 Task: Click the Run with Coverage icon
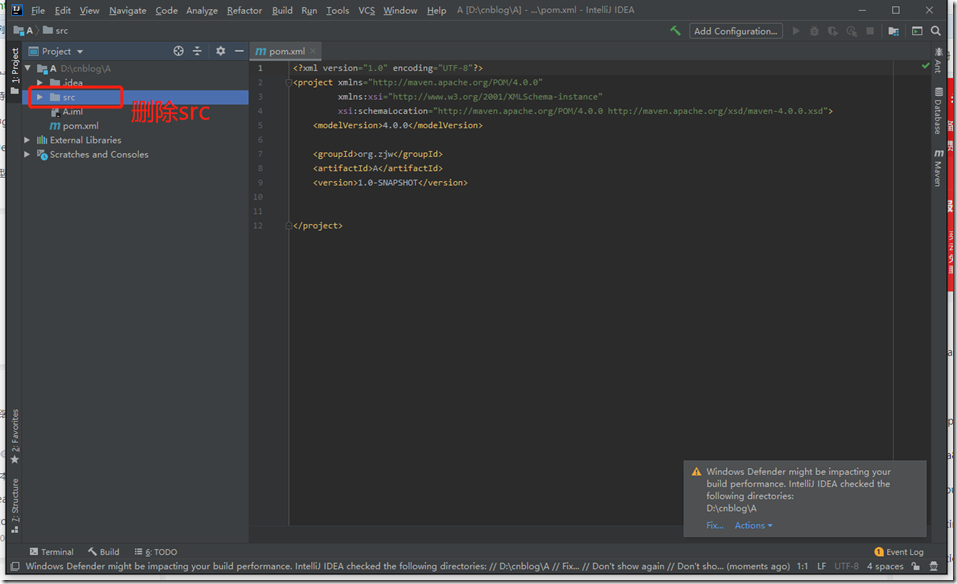[832, 31]
